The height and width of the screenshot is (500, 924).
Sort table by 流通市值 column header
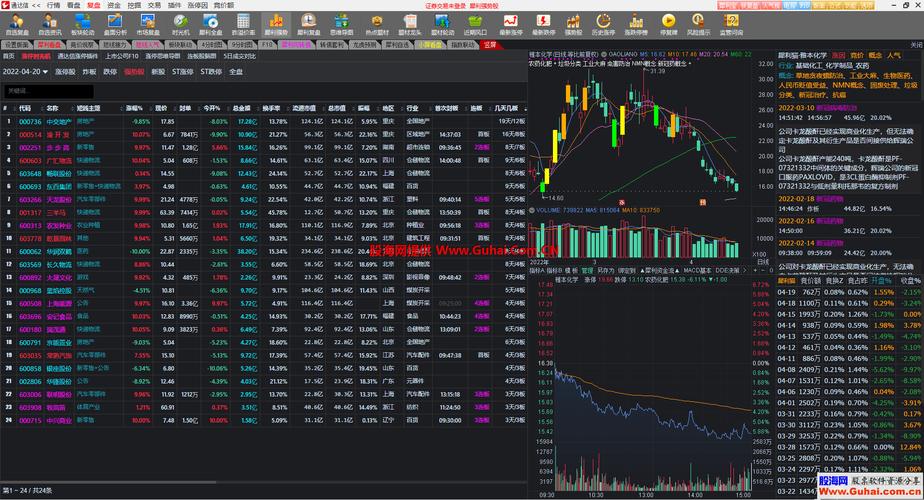click(x=304, y=108)
